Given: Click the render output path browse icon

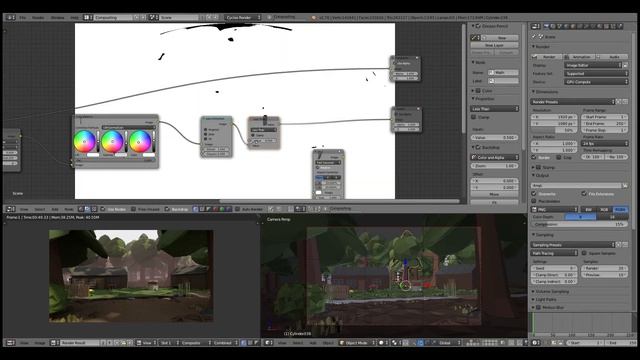Looking at the screenshot, I should coord(624,186).
